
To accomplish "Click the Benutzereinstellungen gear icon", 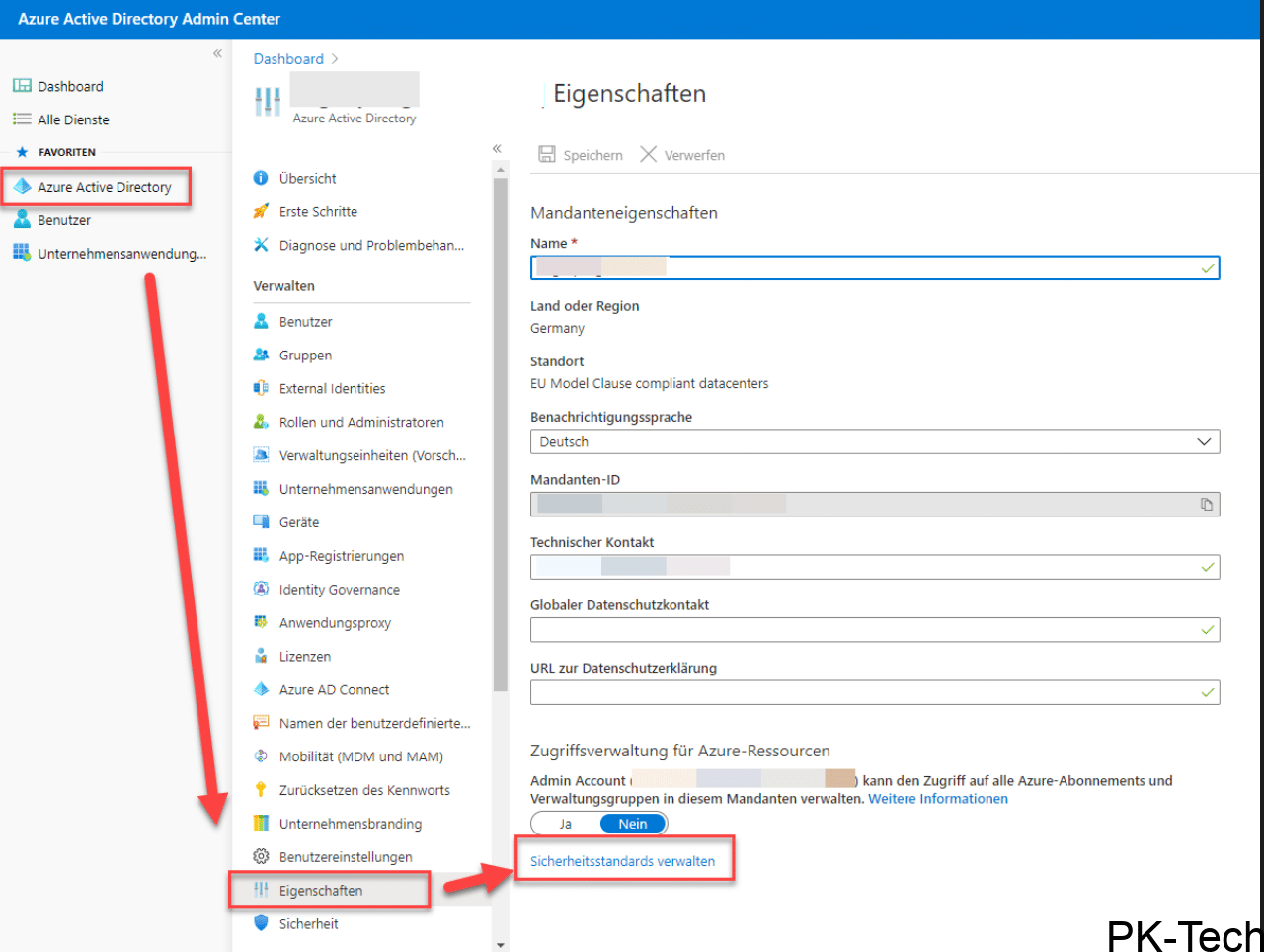I will coord(261,856).
